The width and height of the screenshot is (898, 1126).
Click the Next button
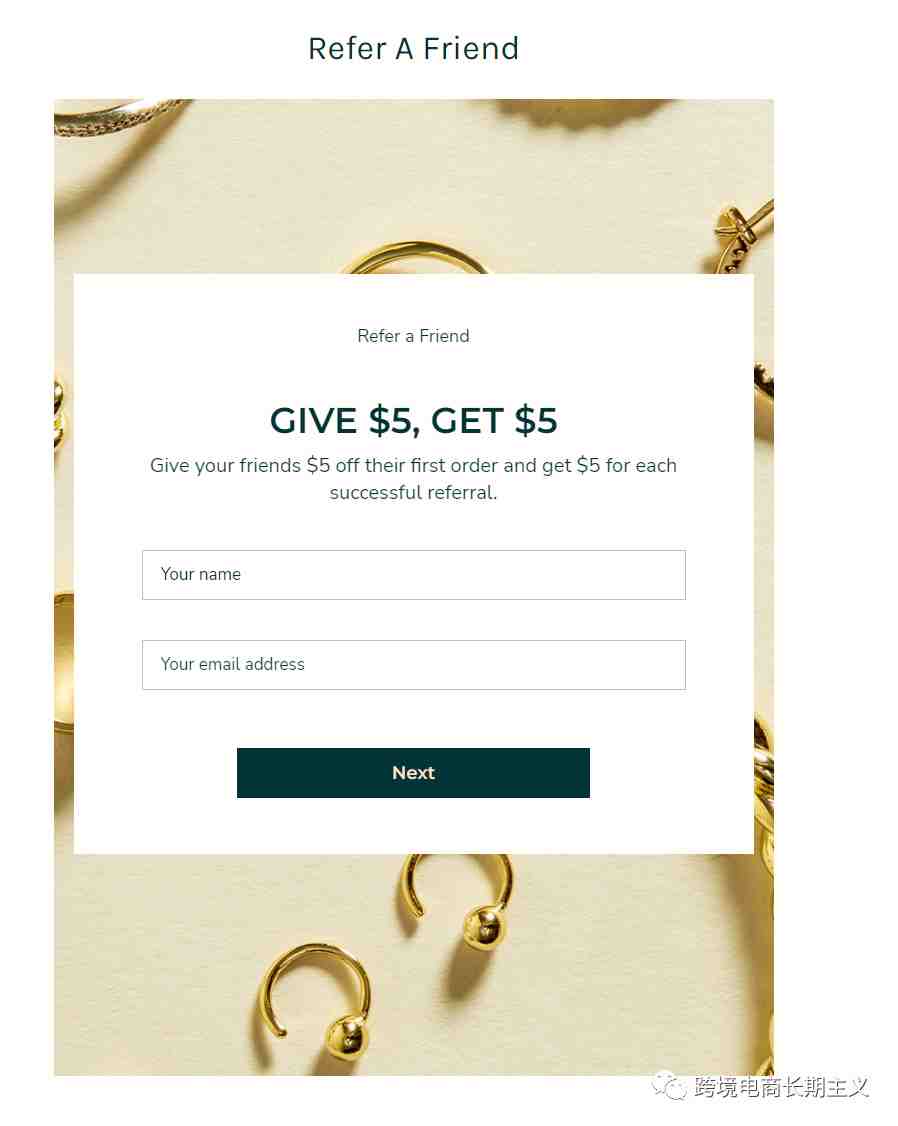[x=413, y=773]
